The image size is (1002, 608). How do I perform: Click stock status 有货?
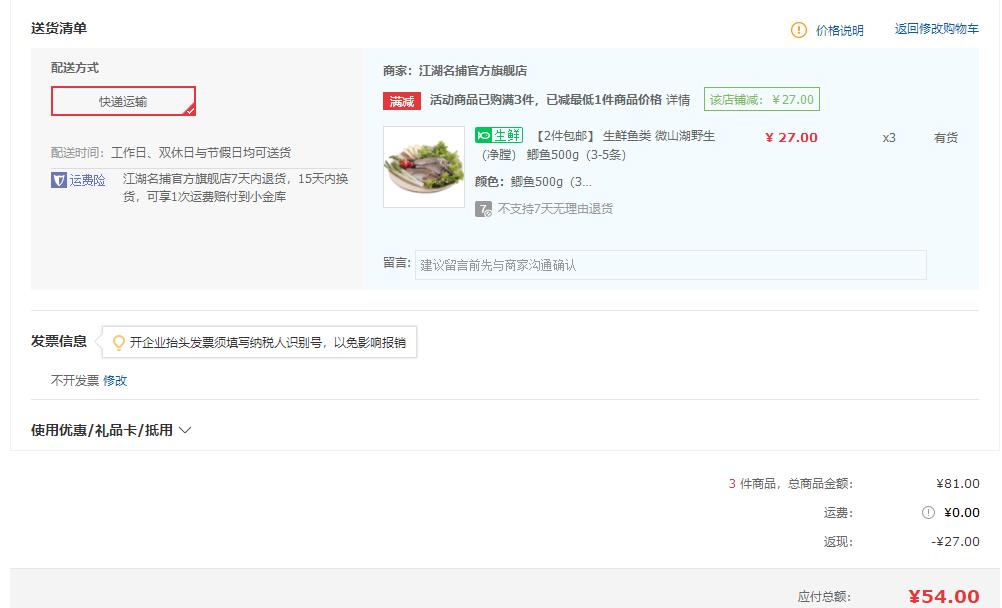point(946,137)
